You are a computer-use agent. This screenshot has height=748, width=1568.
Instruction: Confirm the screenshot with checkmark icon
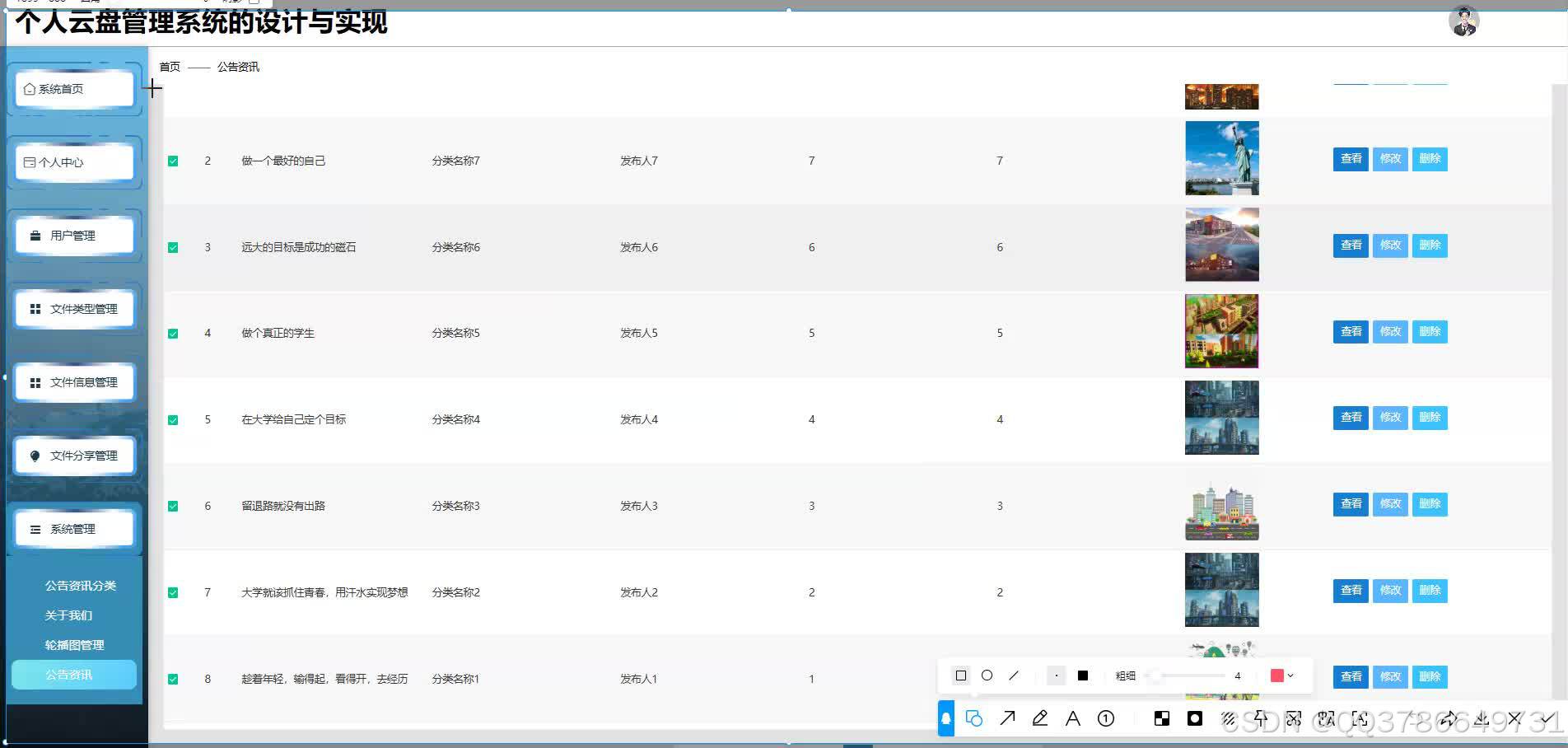point(1547,718)
